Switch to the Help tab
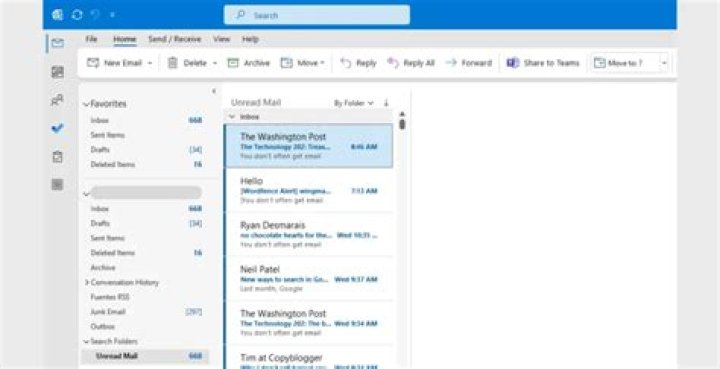 [250, 39]
